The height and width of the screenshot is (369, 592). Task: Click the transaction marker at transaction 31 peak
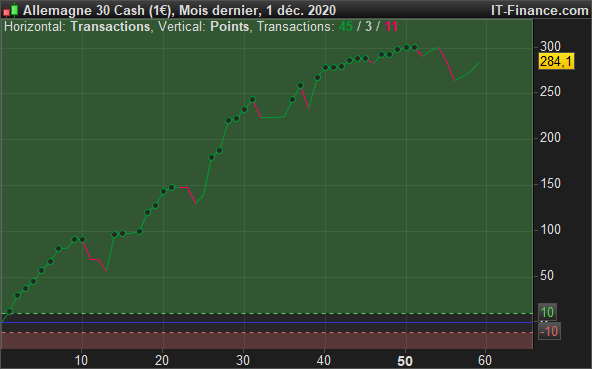(253, 100)
